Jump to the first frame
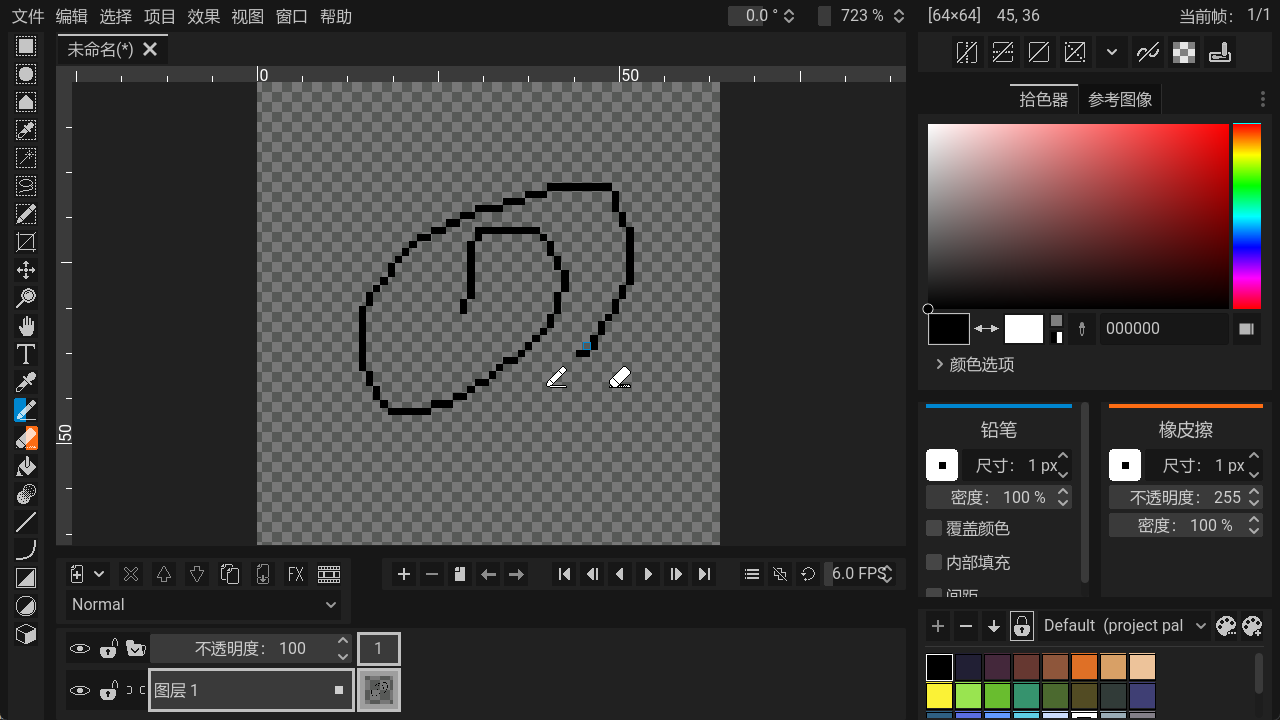Screen dimensions: 1280x720 click(565, 574)
